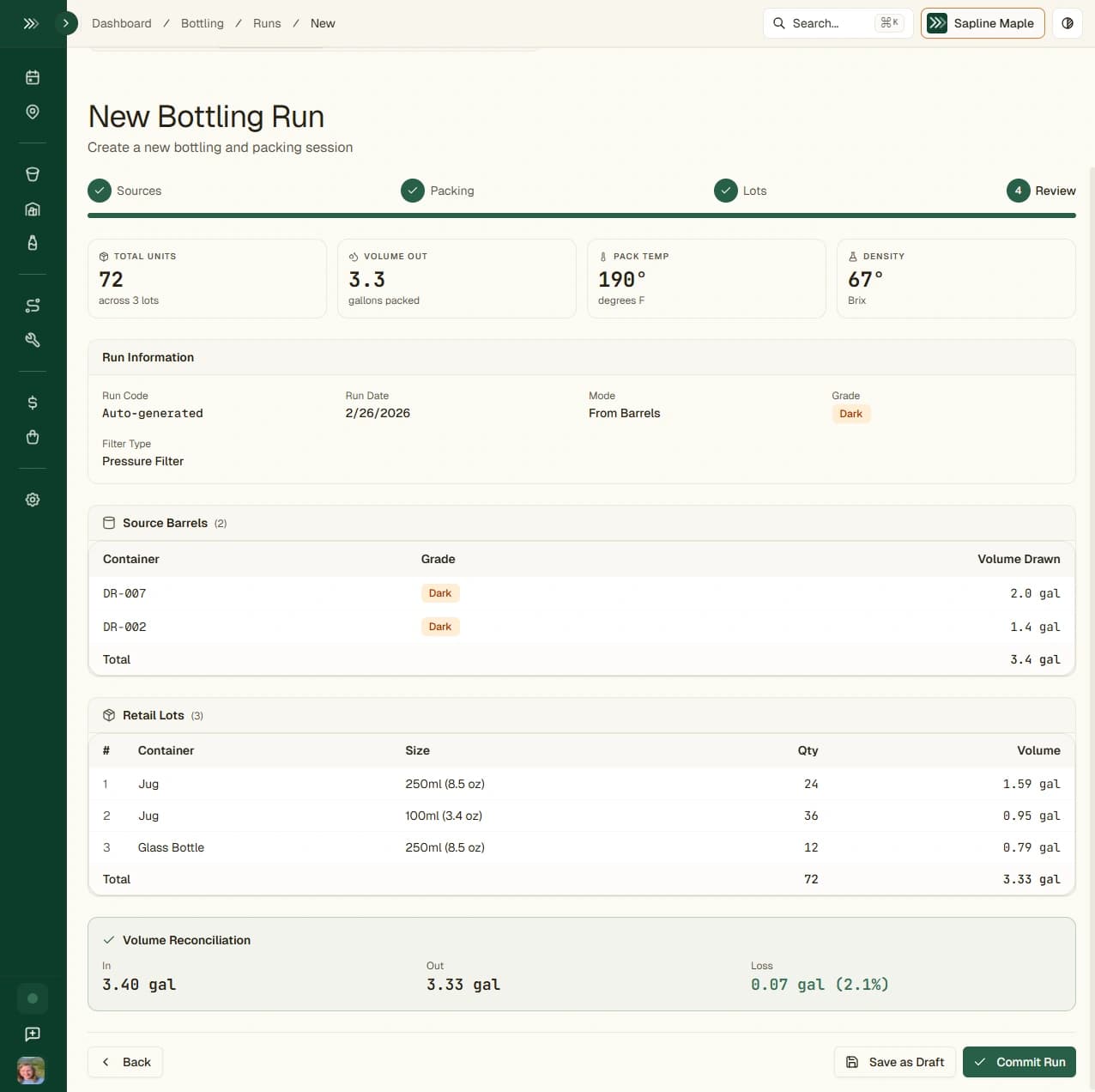This screenshot has height=1092, width=1095.
Task: Open the Sapline Maple organization switcher
Action: pos(982,23)
